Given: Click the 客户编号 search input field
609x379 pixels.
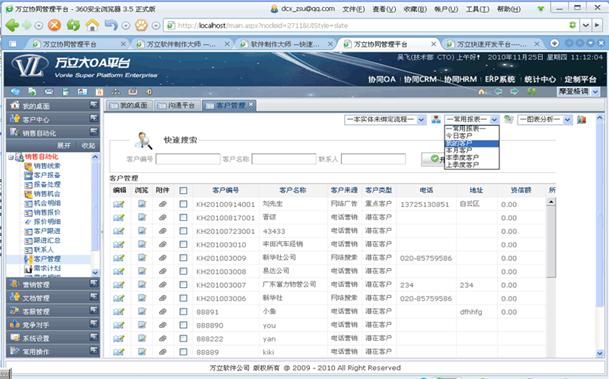Looking at the screenshot, I should (x=188, y=159).
